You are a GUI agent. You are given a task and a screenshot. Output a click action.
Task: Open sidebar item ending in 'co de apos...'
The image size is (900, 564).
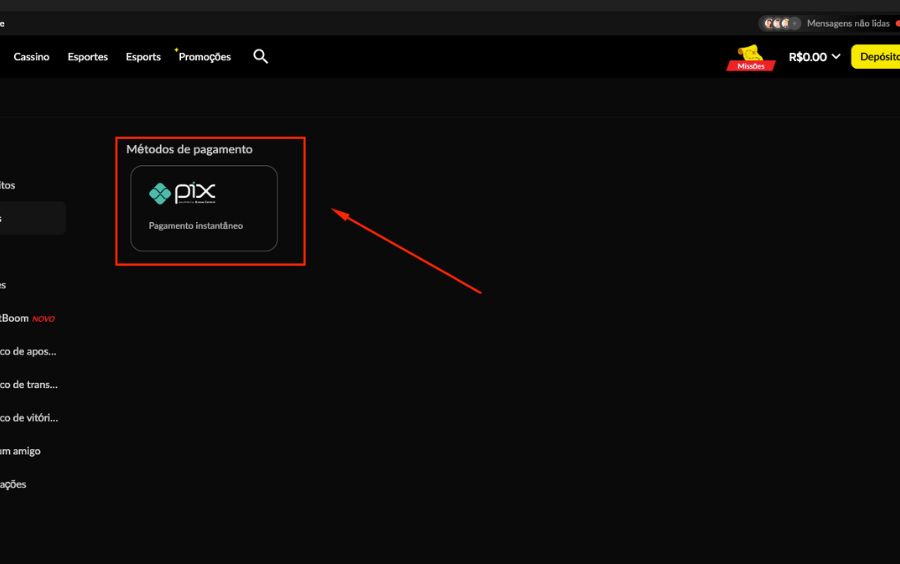click(28, 351)
